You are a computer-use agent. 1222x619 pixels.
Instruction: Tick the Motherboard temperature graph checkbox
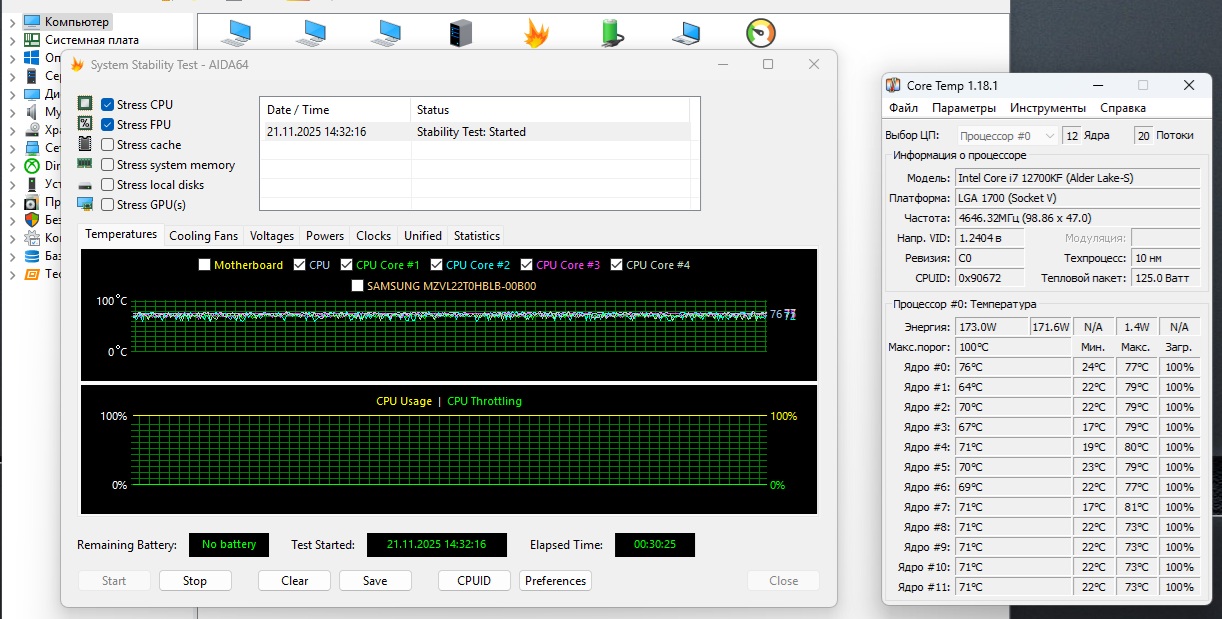click(x=205, y=265)
